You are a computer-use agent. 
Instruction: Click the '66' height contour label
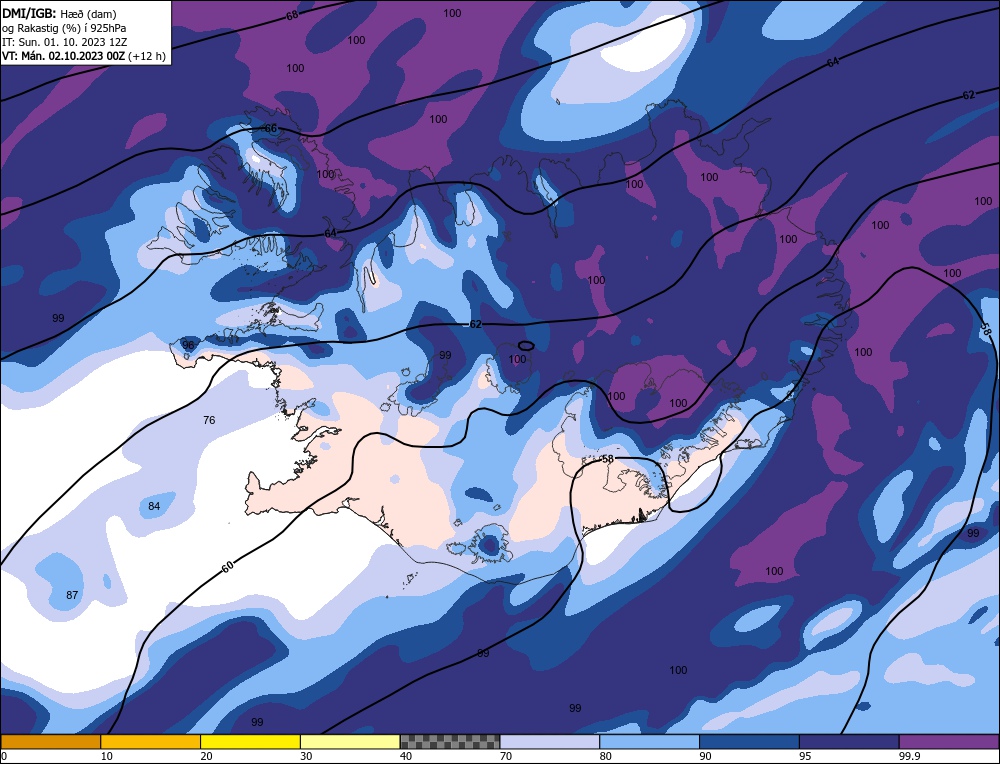271,129
